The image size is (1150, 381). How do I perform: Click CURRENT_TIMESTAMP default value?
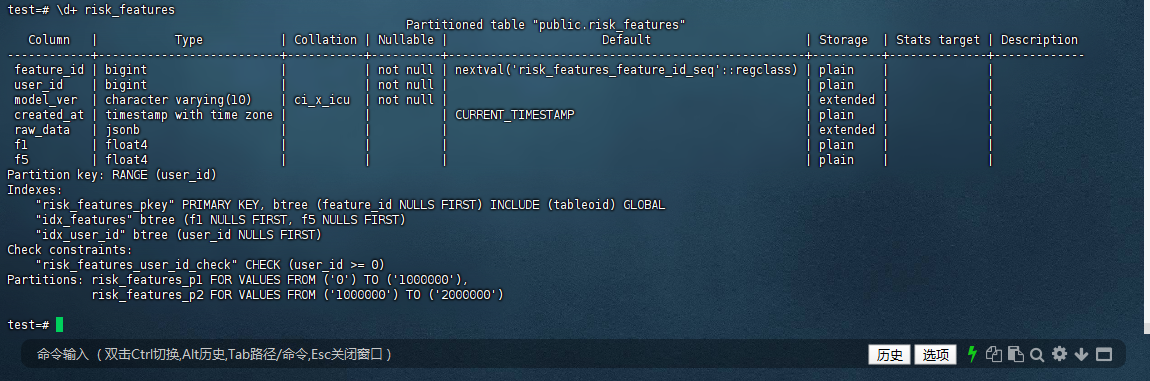pos(515,115)
